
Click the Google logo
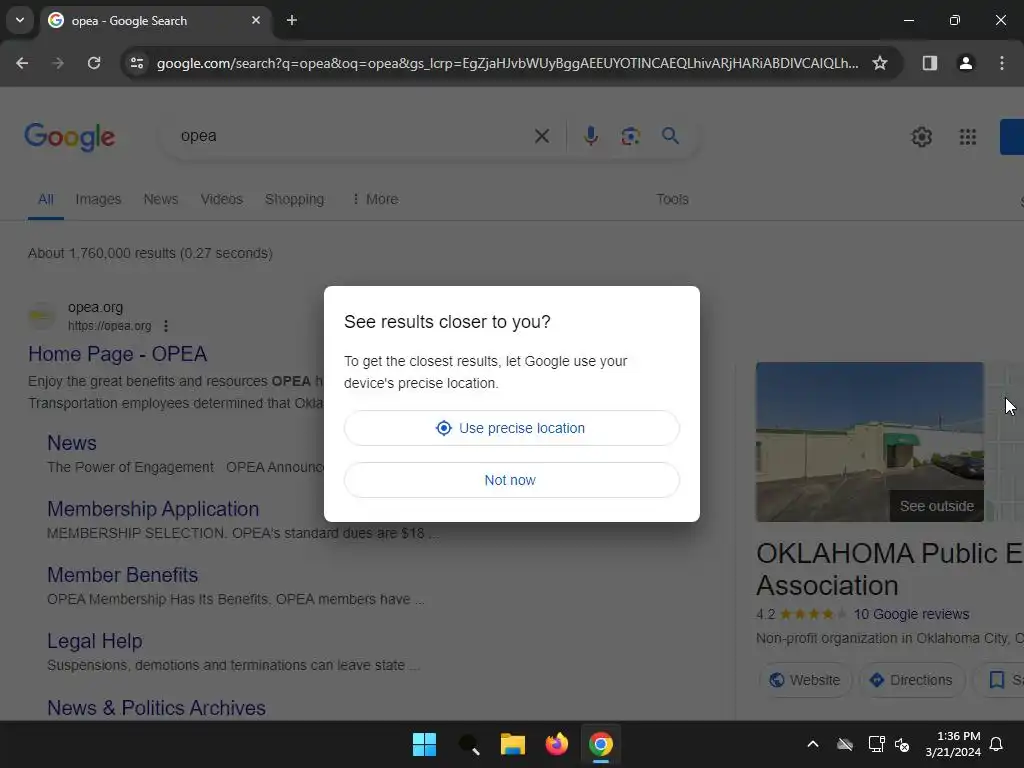click(69, 136)
